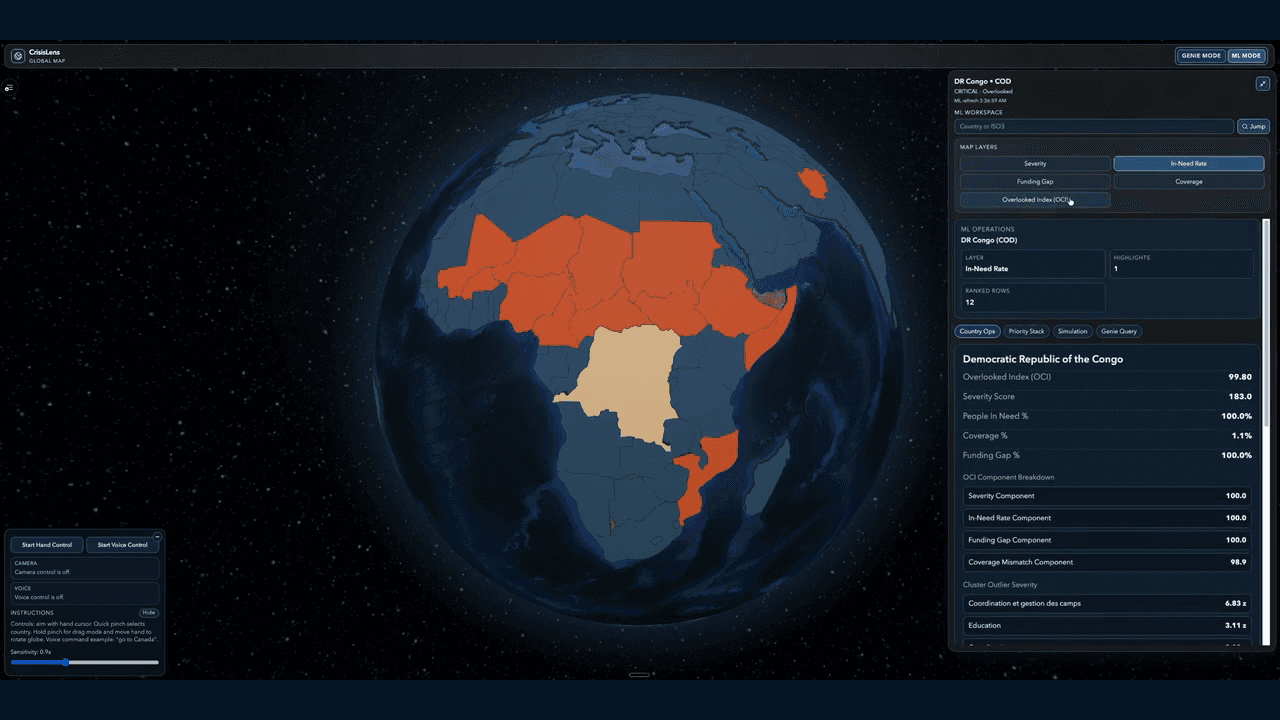The image size is (1280, 720).
Task: Click the Severity Score 183.0 row
Action: point(1107,396)
